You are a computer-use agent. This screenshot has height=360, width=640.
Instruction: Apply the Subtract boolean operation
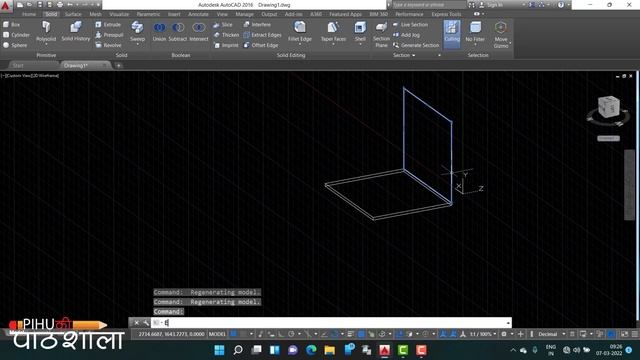(x=178, y=31)
